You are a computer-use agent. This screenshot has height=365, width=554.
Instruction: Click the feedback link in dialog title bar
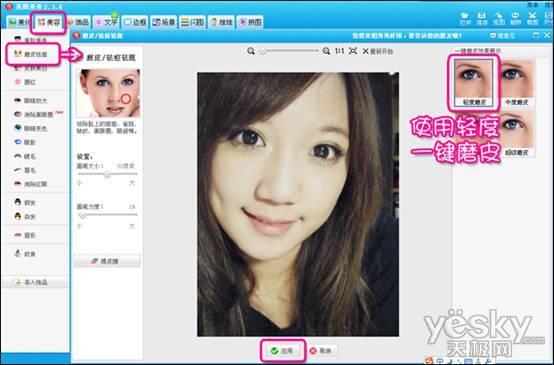[502, 36]
